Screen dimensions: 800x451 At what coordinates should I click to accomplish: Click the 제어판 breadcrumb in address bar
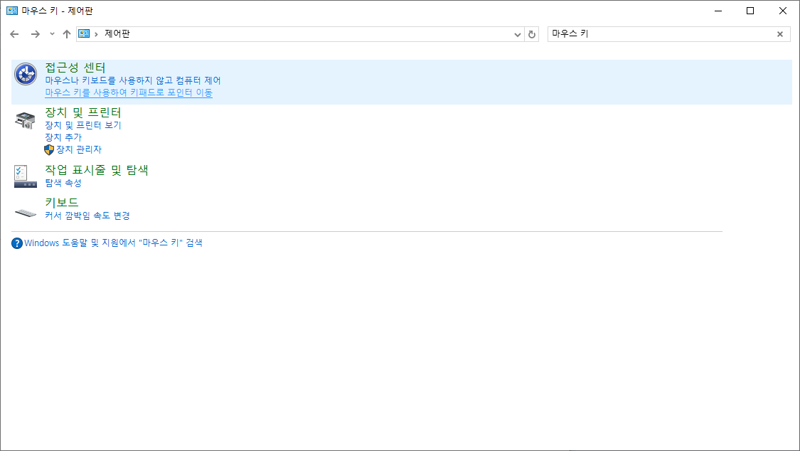pos(117,34)
